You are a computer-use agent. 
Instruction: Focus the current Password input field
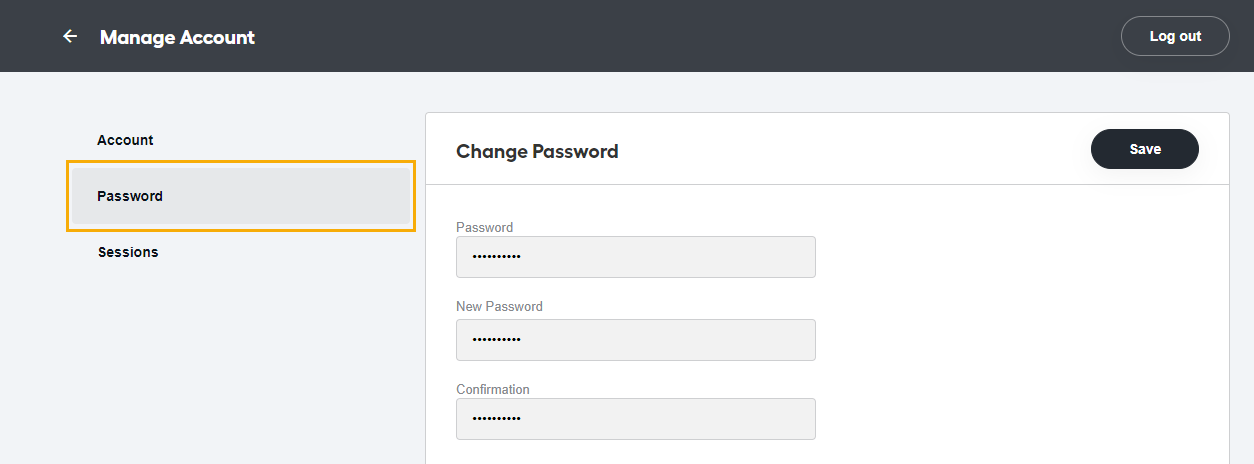[x=636, y=257]
